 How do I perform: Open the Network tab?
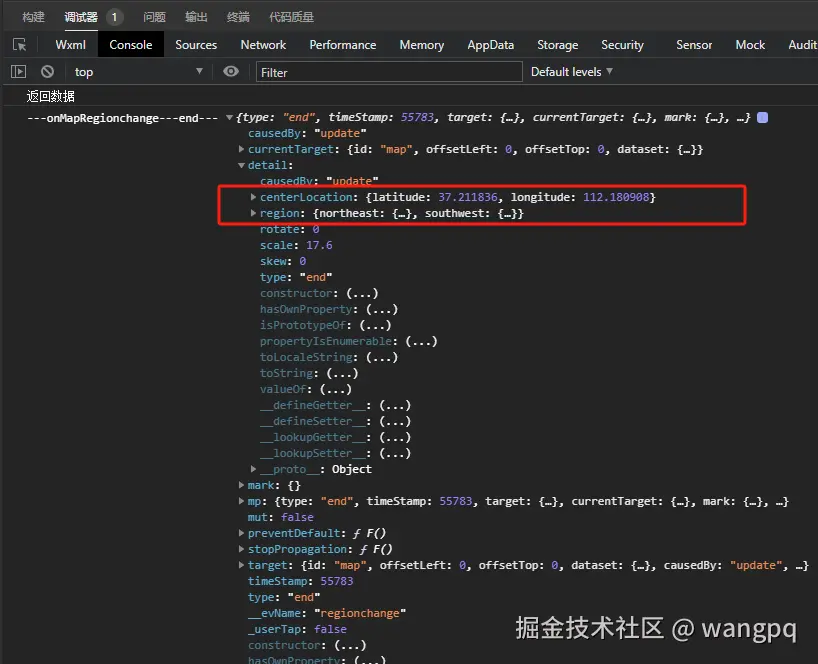[263, 45]
